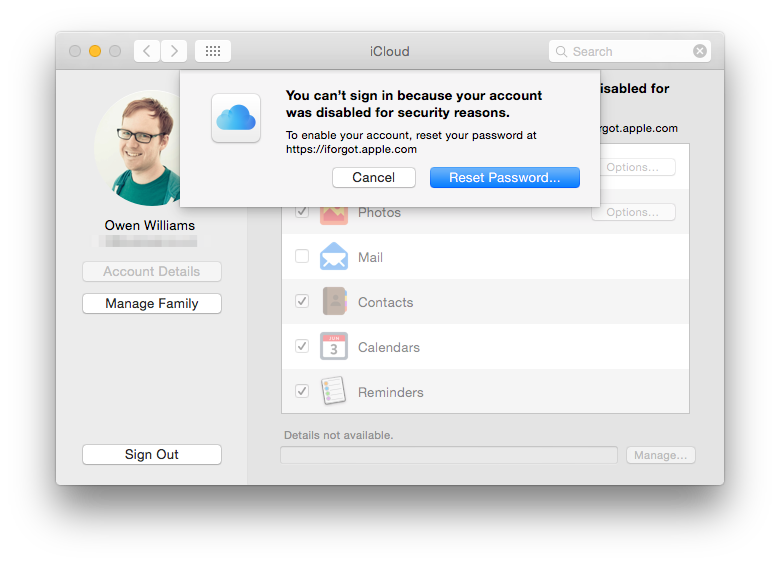Viewport: 780px width, 565px height.
Task: Click the iCloud cloud icon in dialog
Action: click(236, 118)
